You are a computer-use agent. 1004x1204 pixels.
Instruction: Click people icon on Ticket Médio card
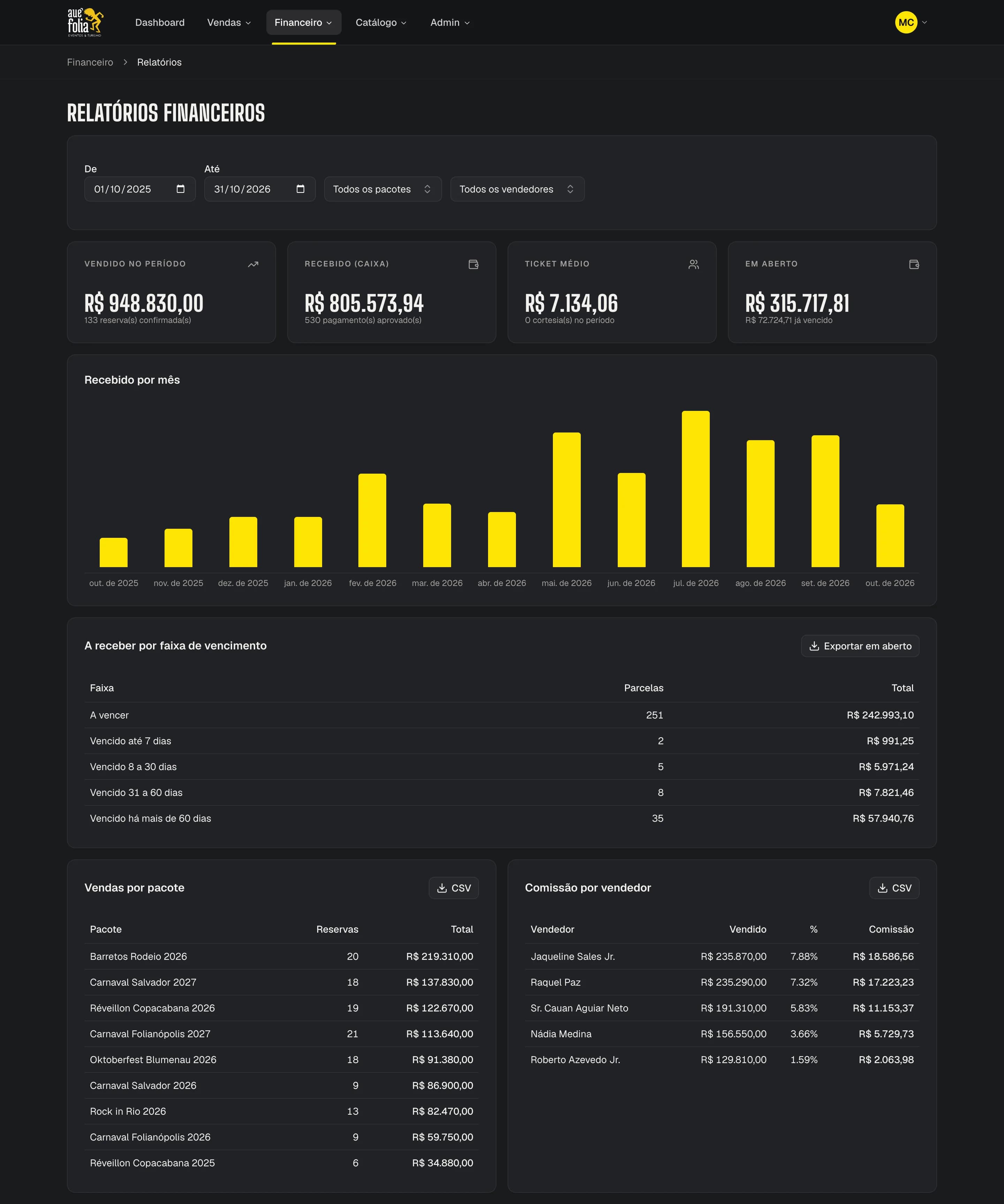[693, 264]
